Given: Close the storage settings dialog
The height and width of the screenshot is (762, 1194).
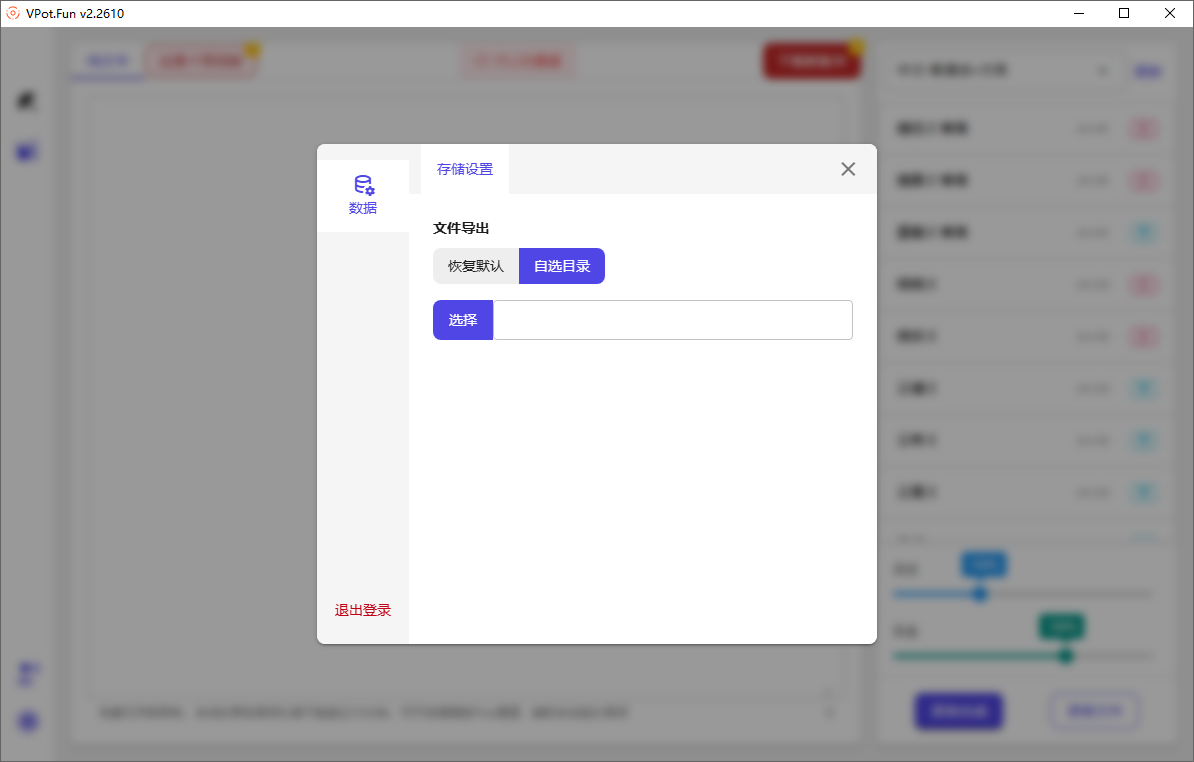Looking at the screenshot, I should 848,169.
